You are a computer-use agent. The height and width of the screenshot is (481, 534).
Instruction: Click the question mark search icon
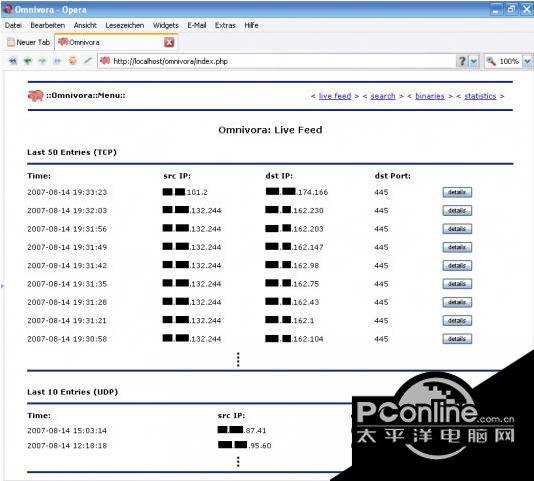(x=462, y=61)
